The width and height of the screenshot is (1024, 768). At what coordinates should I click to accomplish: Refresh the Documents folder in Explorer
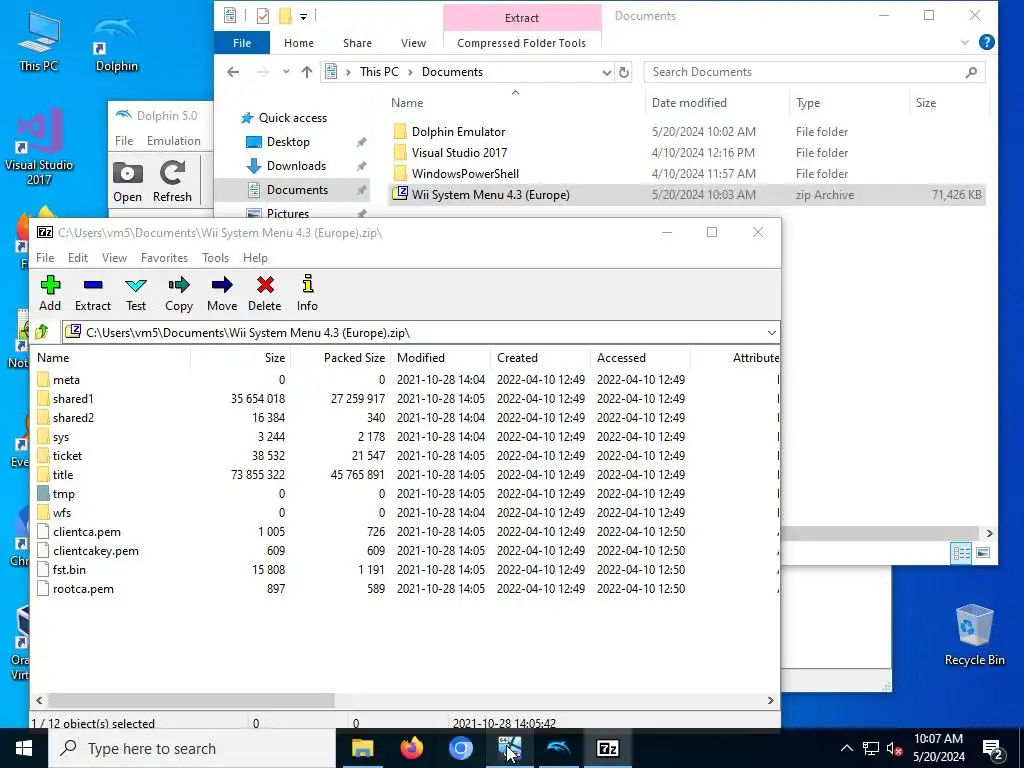coord(624,72)
